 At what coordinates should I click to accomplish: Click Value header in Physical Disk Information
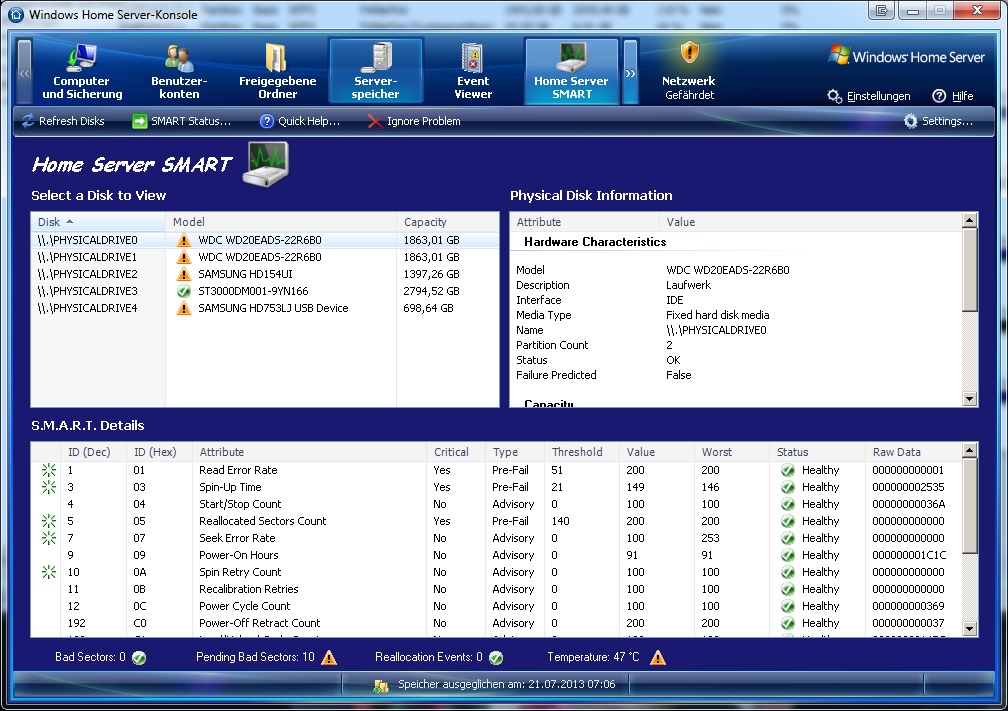(810, 222)
